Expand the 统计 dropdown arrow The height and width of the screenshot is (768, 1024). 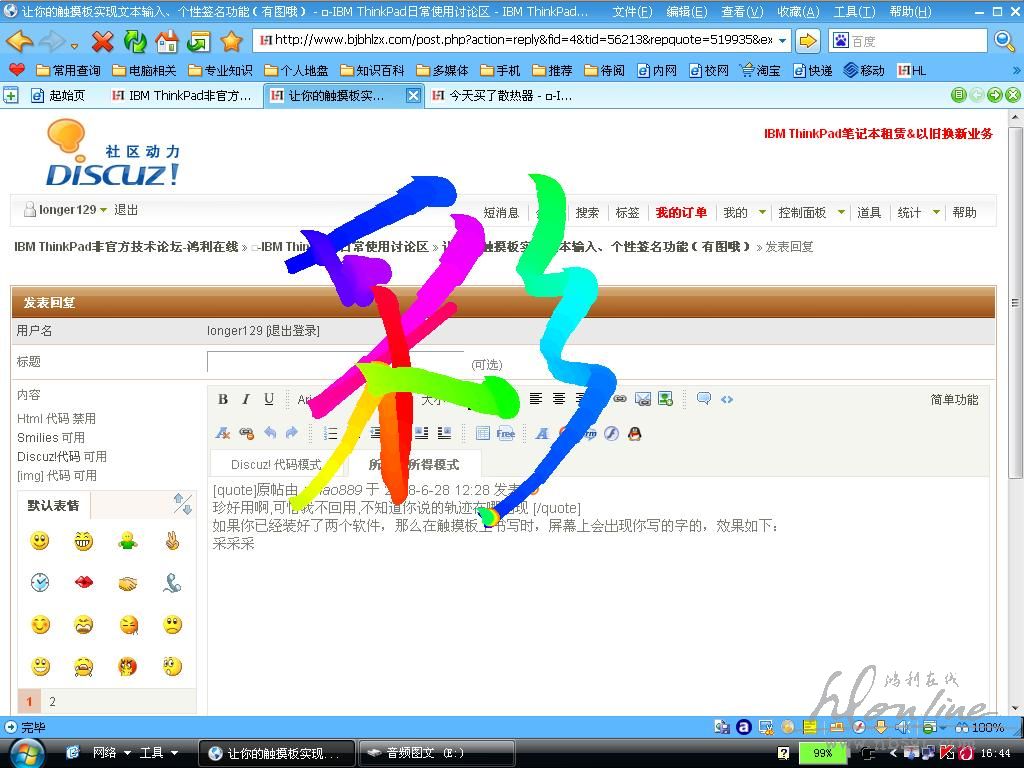coord(936,212)
